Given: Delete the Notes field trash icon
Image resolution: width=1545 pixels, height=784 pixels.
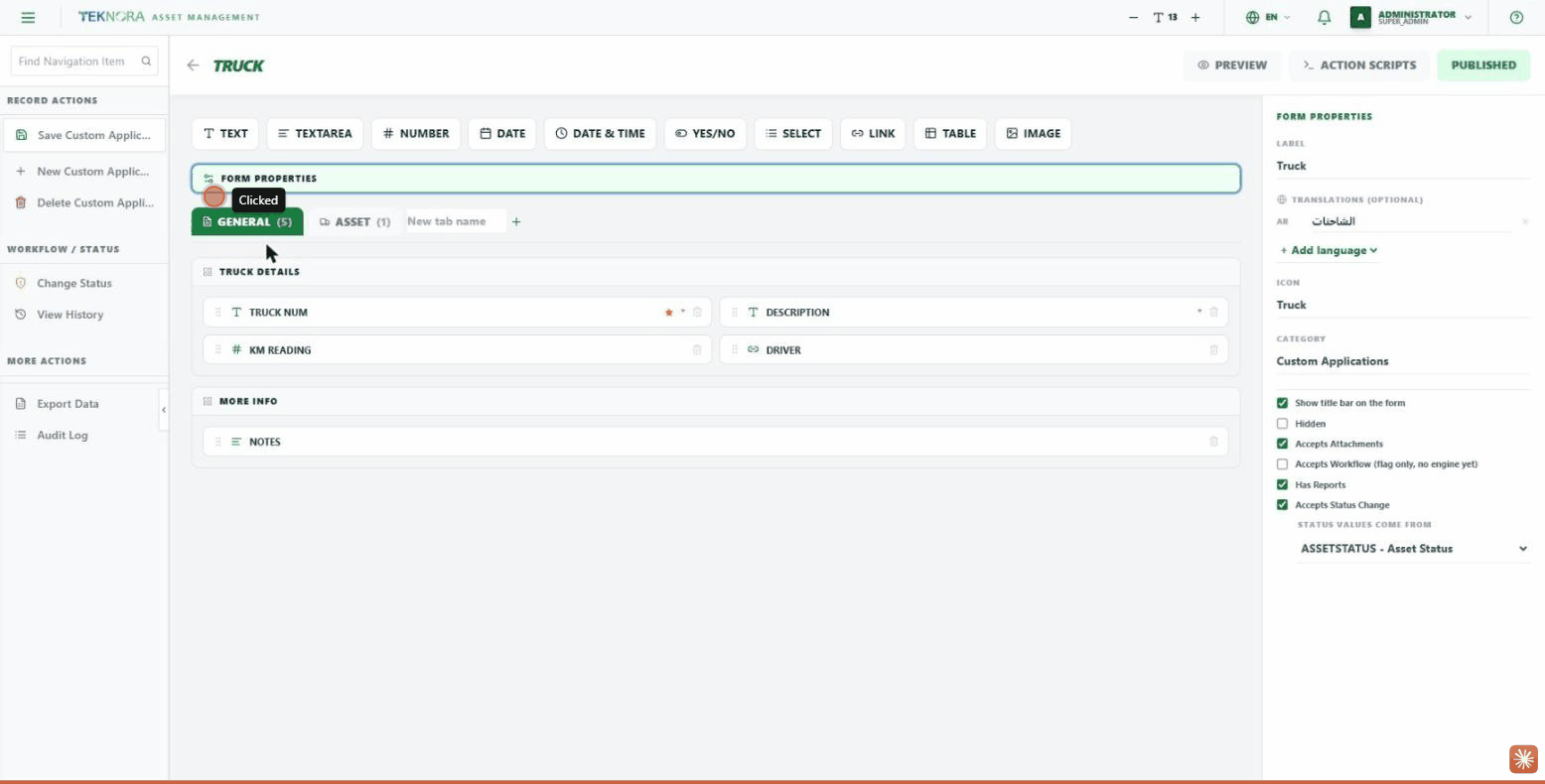Looking at the screenshot, I should coord(1213,442).
